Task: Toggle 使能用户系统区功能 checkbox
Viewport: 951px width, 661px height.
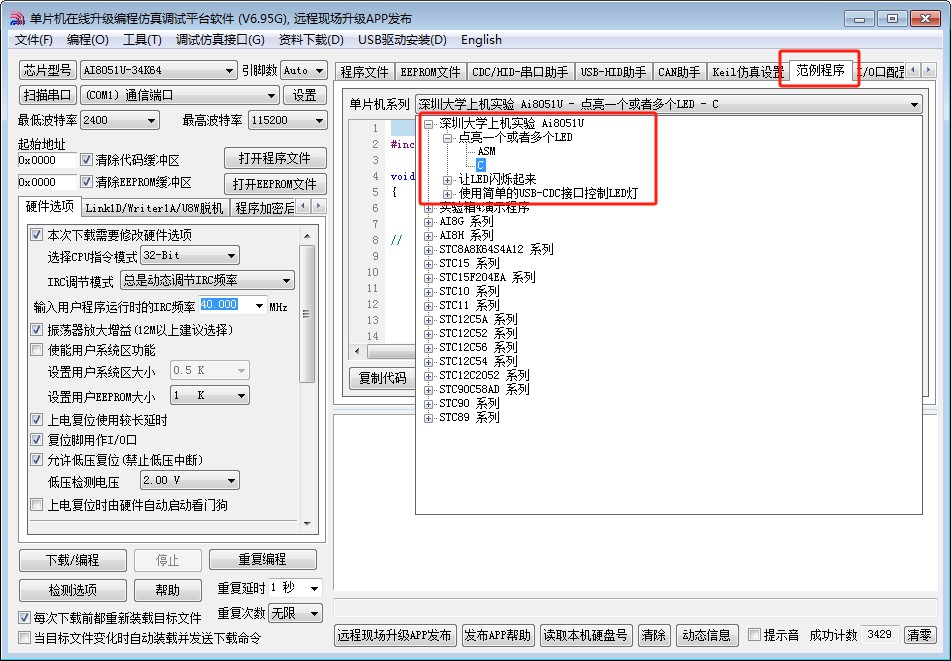Action: (37, 350)
